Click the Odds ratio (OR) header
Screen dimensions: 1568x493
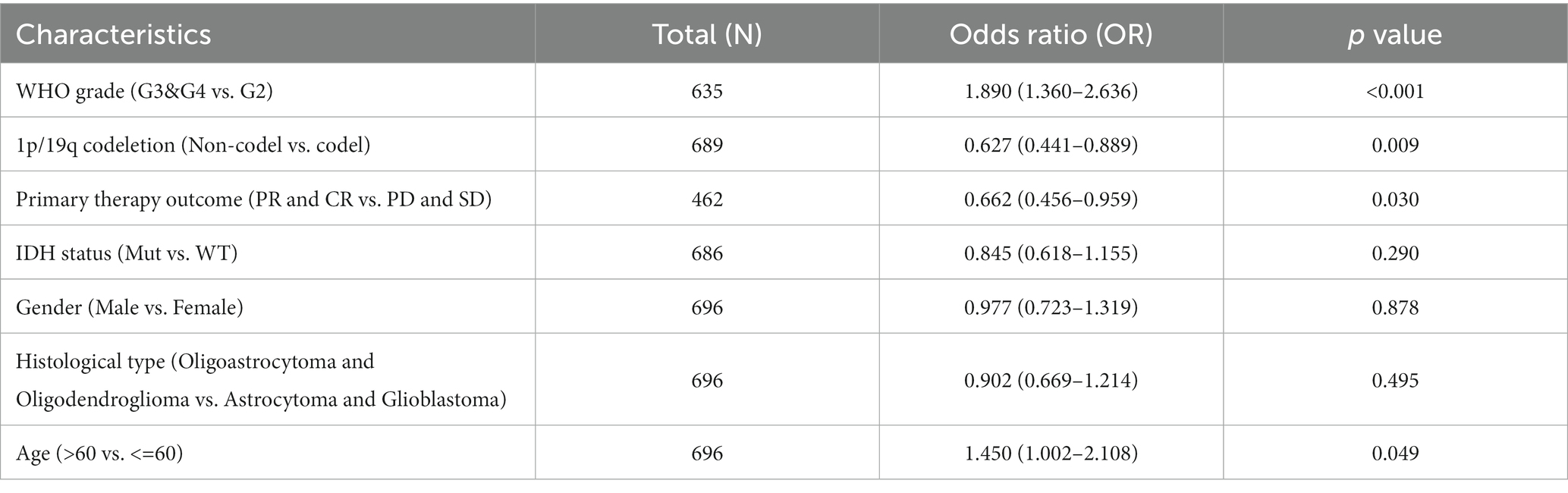pyautogui.click(x=1051, y=35)
